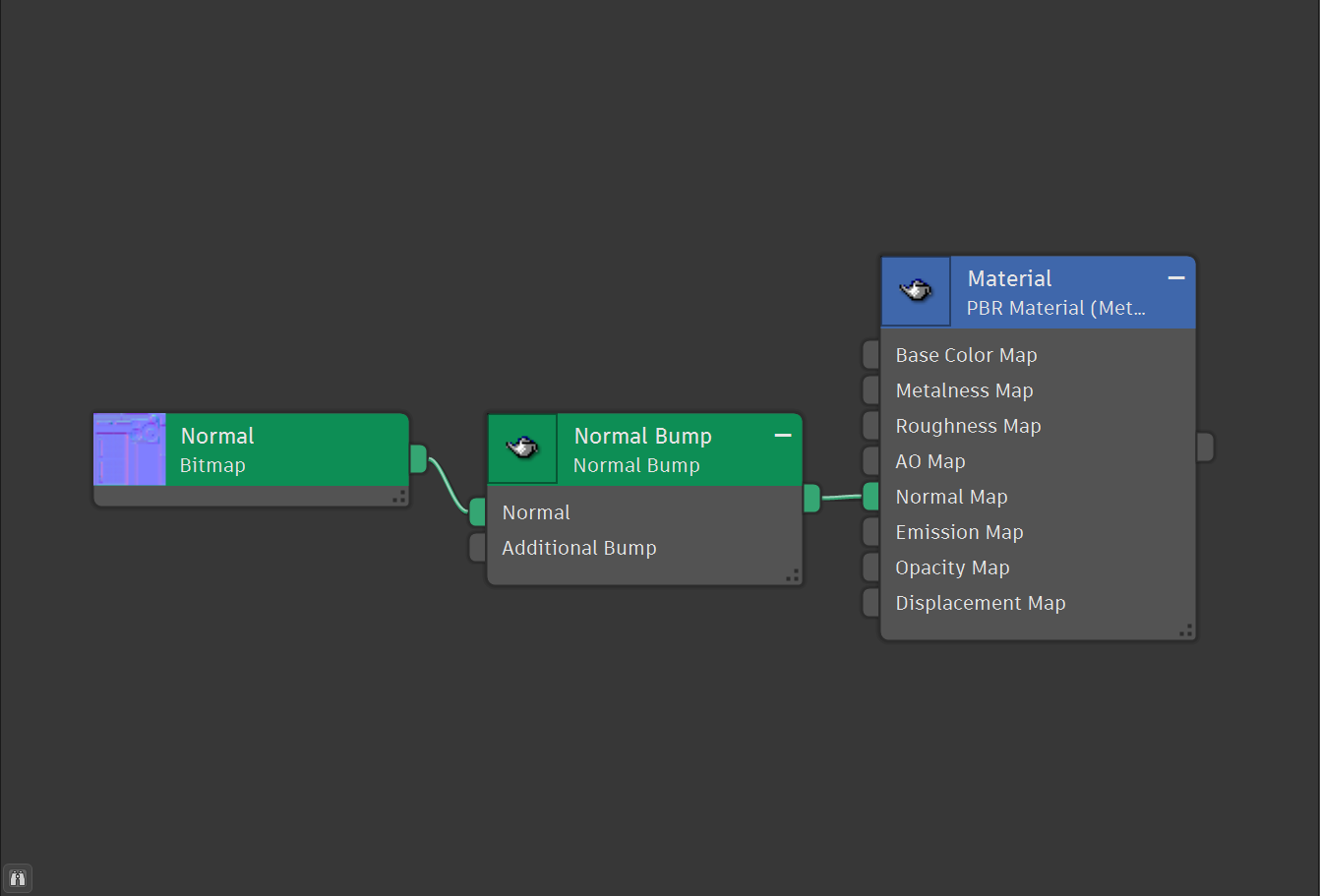Screen dimensions: 1320x896
Task: Click the Normal Map input socket
Action: tap(871, 496)
